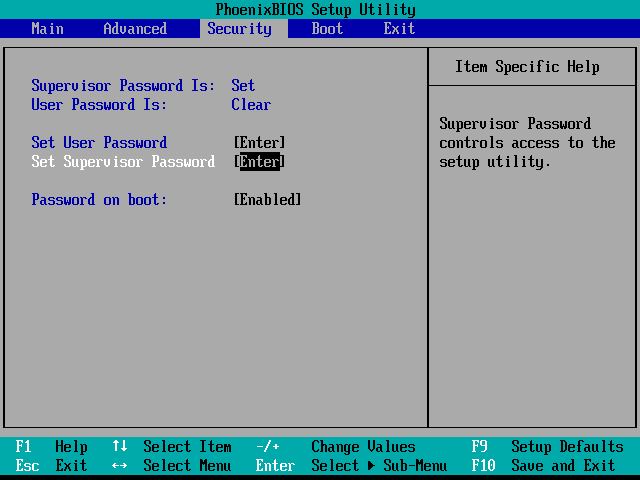Open the Main menu tab

47,29
